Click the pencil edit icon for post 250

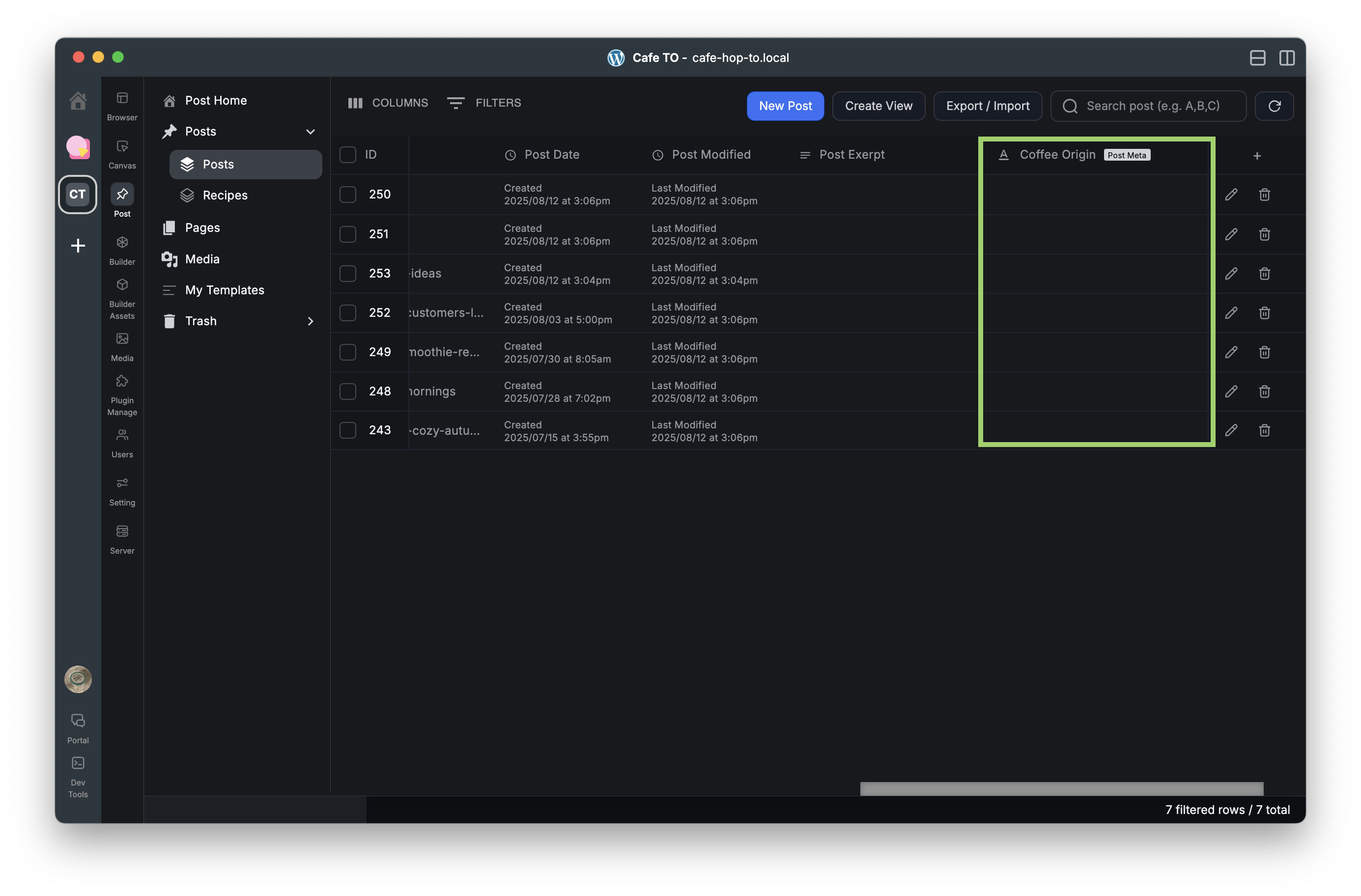[1231, 195]
